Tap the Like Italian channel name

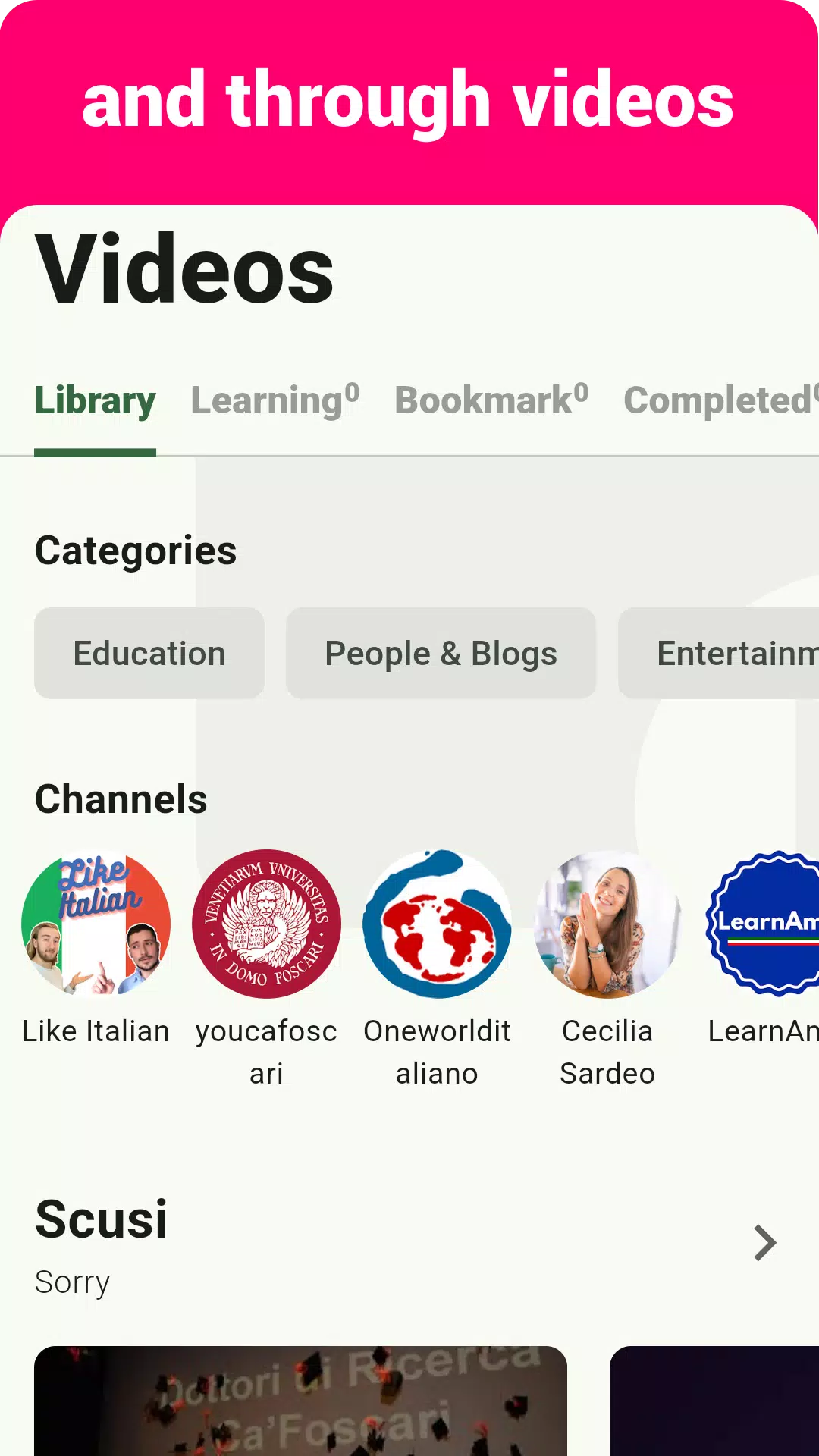pos(96,1031)
